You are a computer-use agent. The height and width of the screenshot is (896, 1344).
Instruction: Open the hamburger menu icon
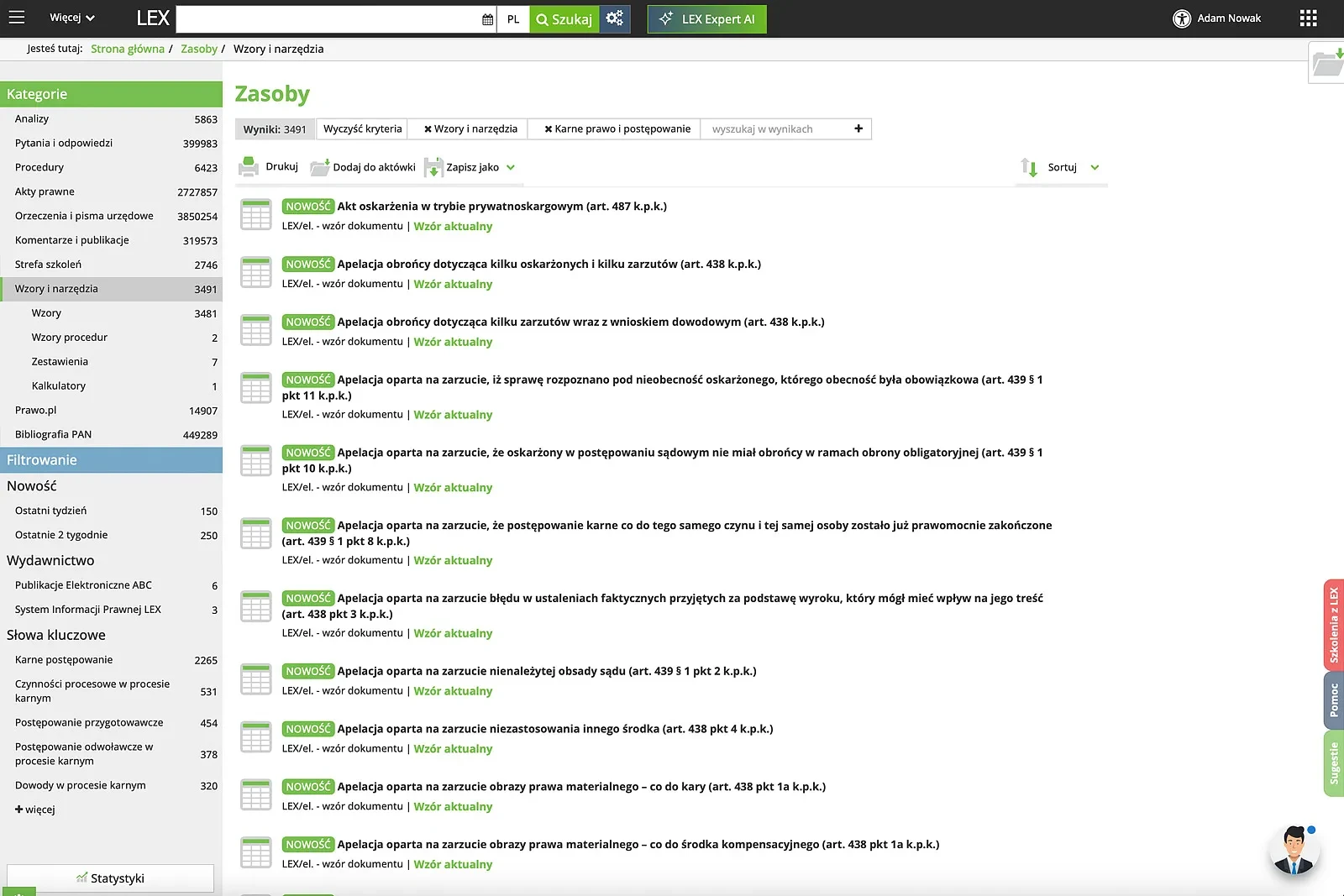[x=16, y=18]
